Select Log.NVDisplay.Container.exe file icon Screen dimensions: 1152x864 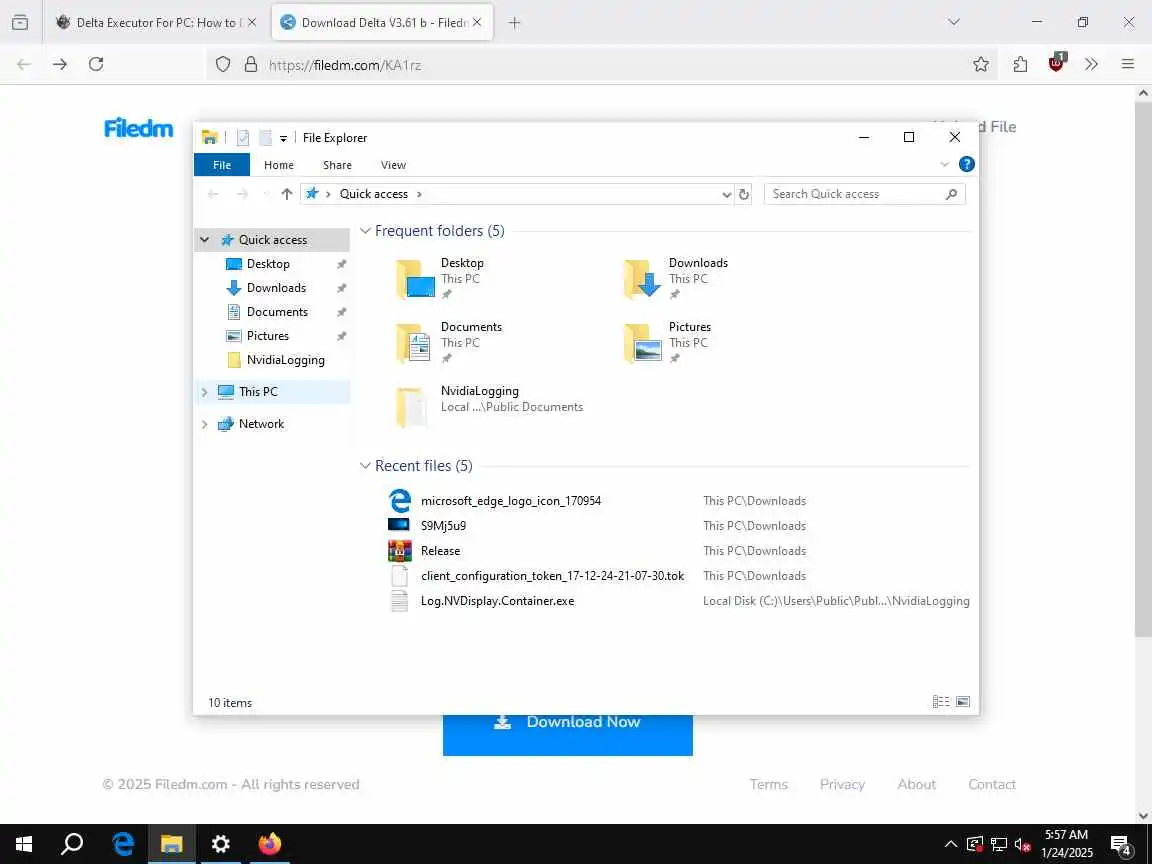tap(400, 601)
